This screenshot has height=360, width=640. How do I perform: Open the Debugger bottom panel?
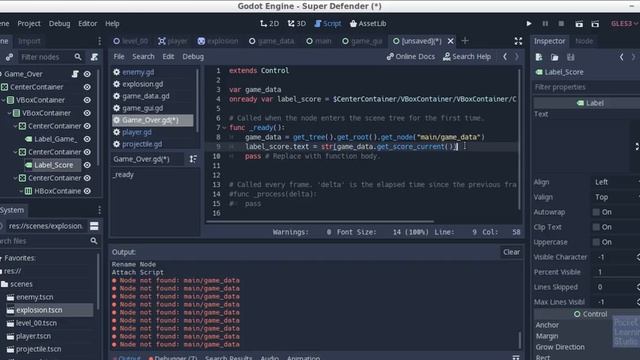coord(172,357)
